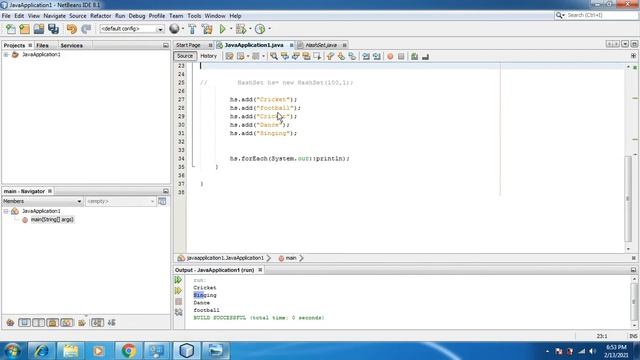Click the Find Selection magnifier icon
The width and height of the screenshot is (640, 360).
click(274, 56)
